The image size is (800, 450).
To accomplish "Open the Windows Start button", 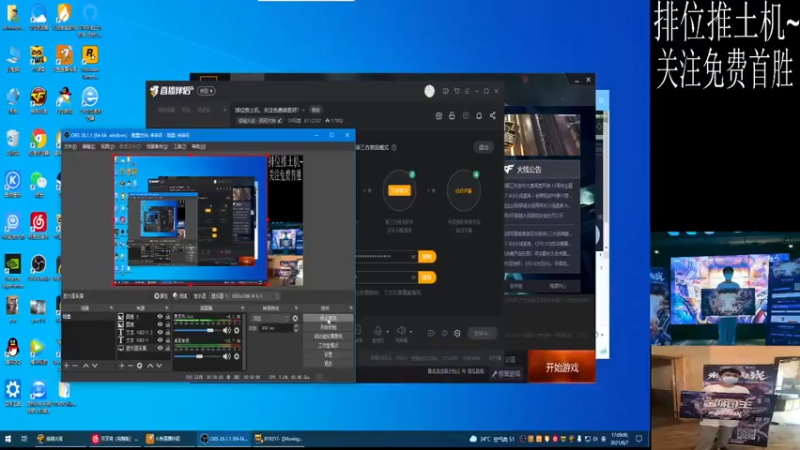I will 8,439.
